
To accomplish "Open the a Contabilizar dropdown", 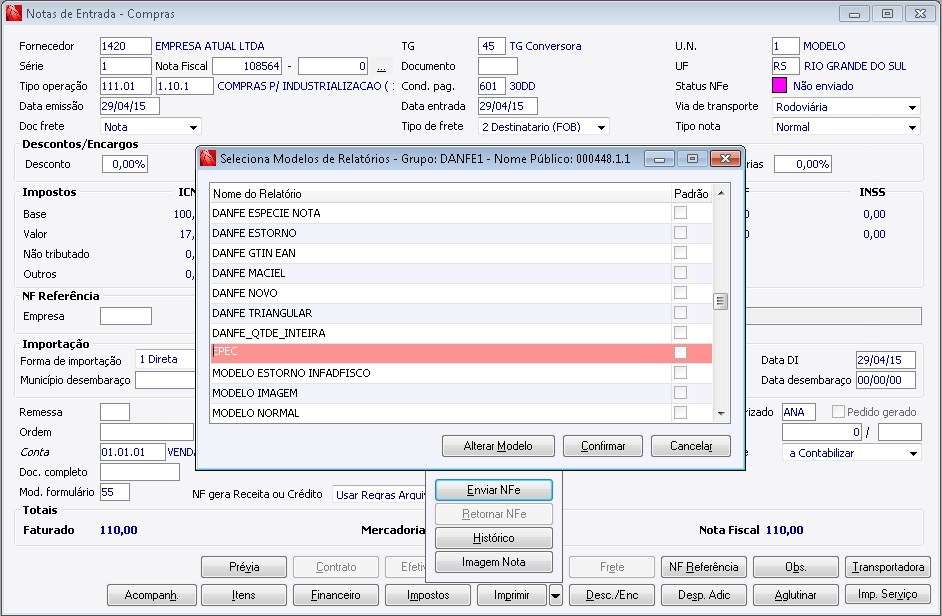I will (913, 453).
